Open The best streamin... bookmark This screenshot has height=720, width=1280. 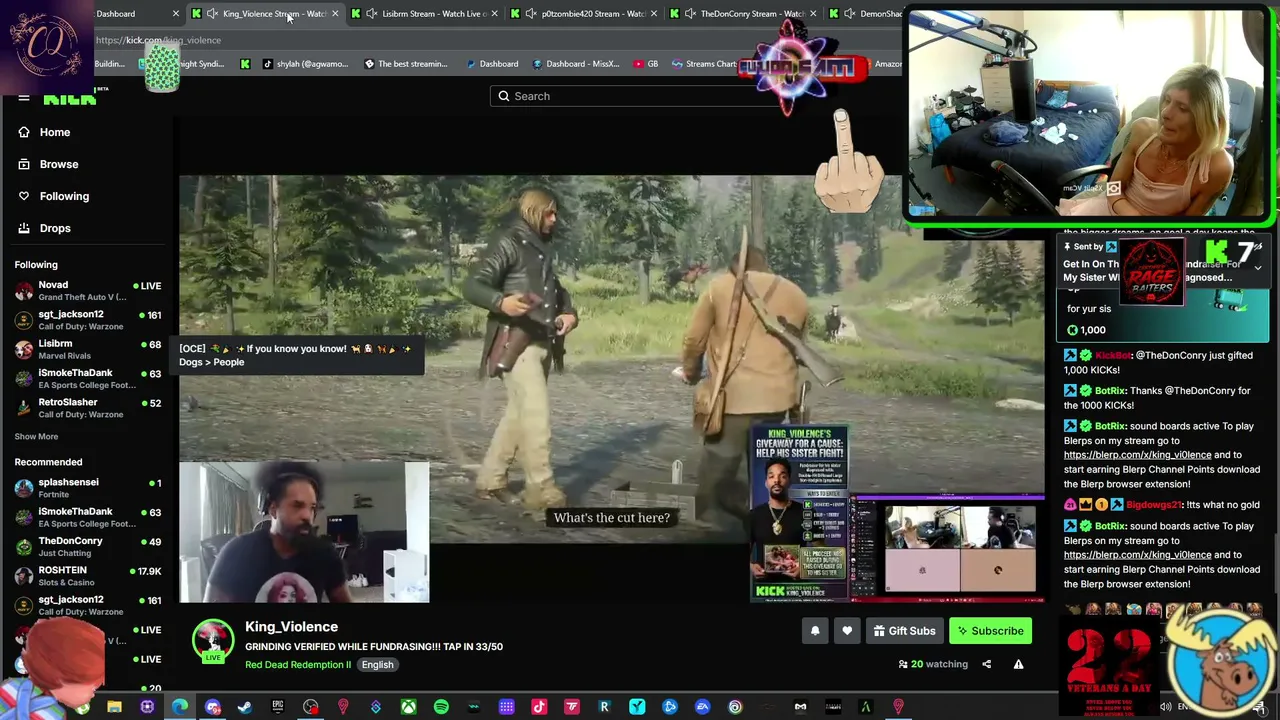point(406,64)
